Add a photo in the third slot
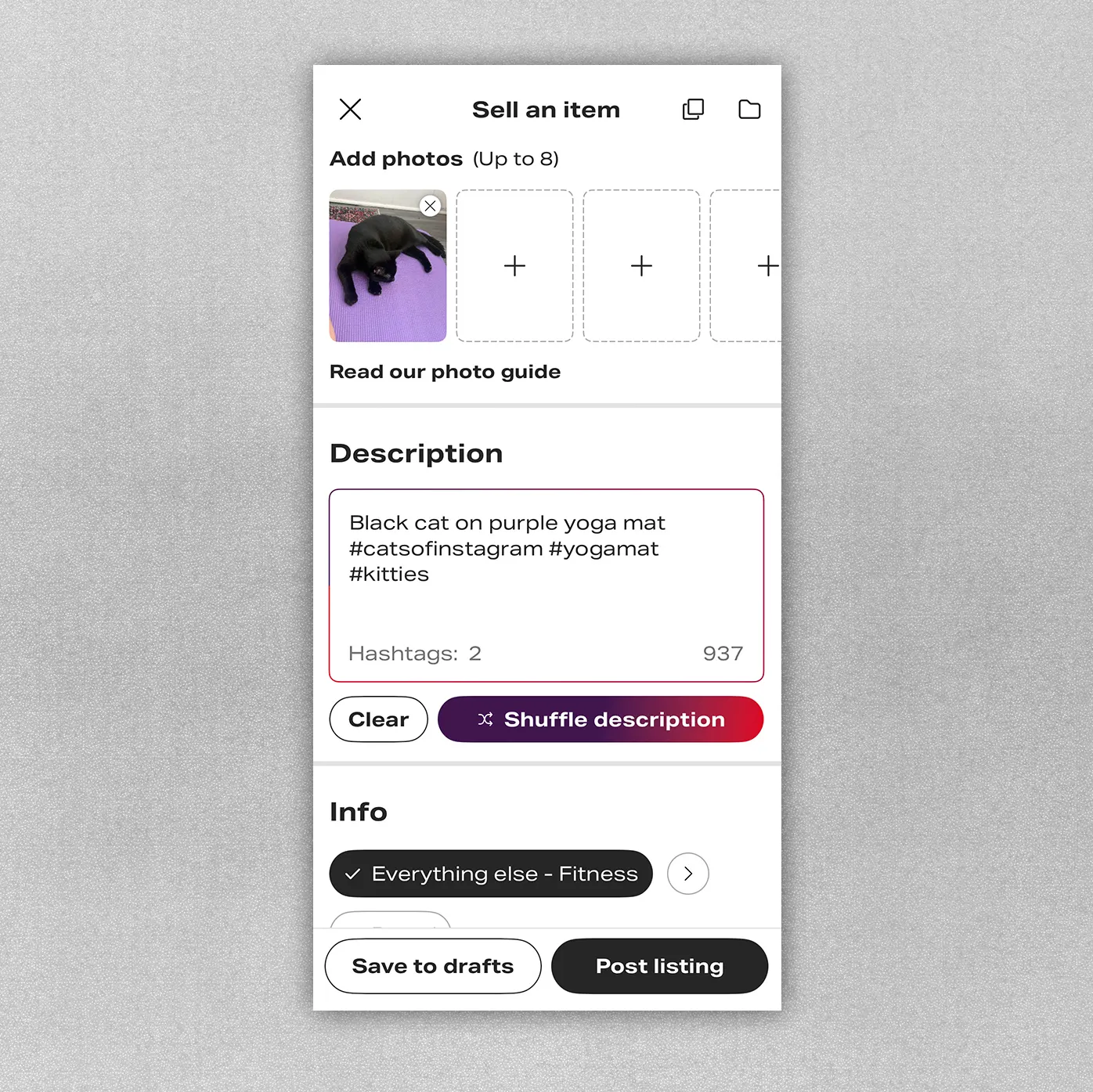This screenshot has height=1092, width=1093. (641, 266)
